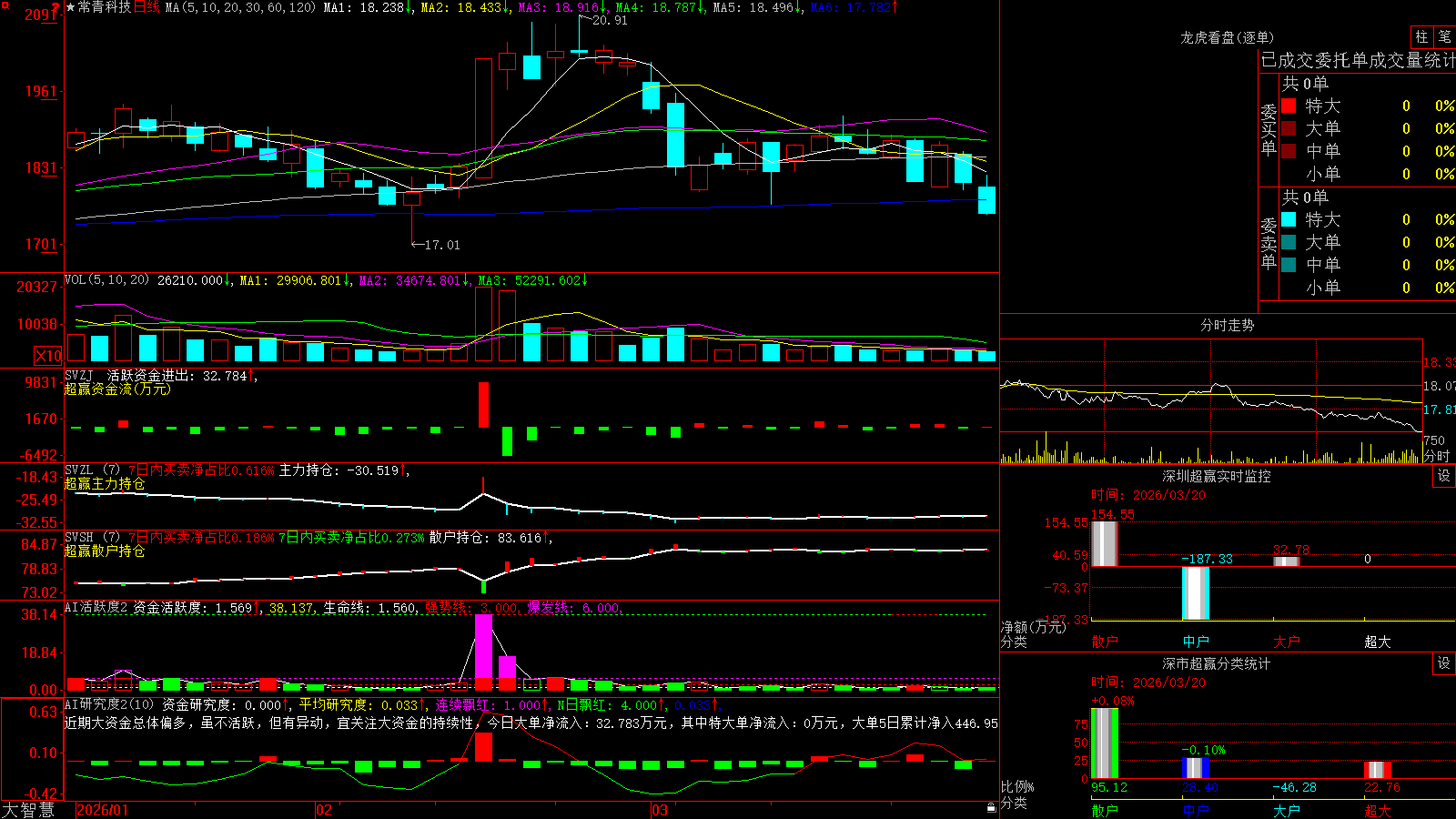Switch to 笔 tick display mode

[x=1444, y=37]
